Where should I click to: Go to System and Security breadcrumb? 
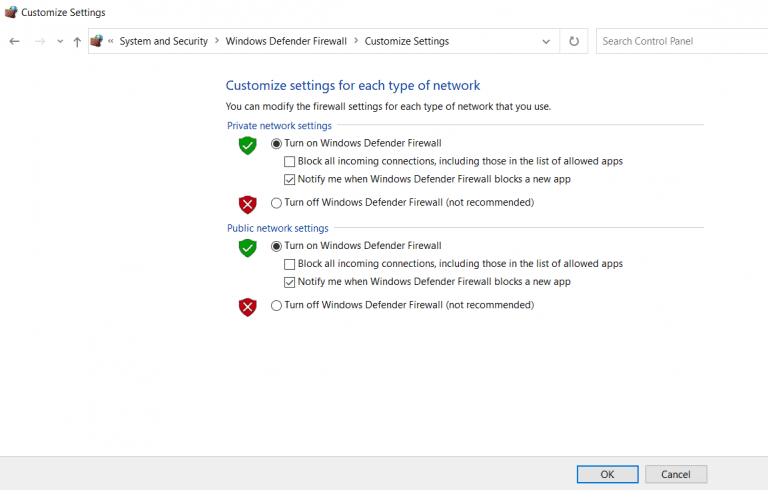coord(164,41)
